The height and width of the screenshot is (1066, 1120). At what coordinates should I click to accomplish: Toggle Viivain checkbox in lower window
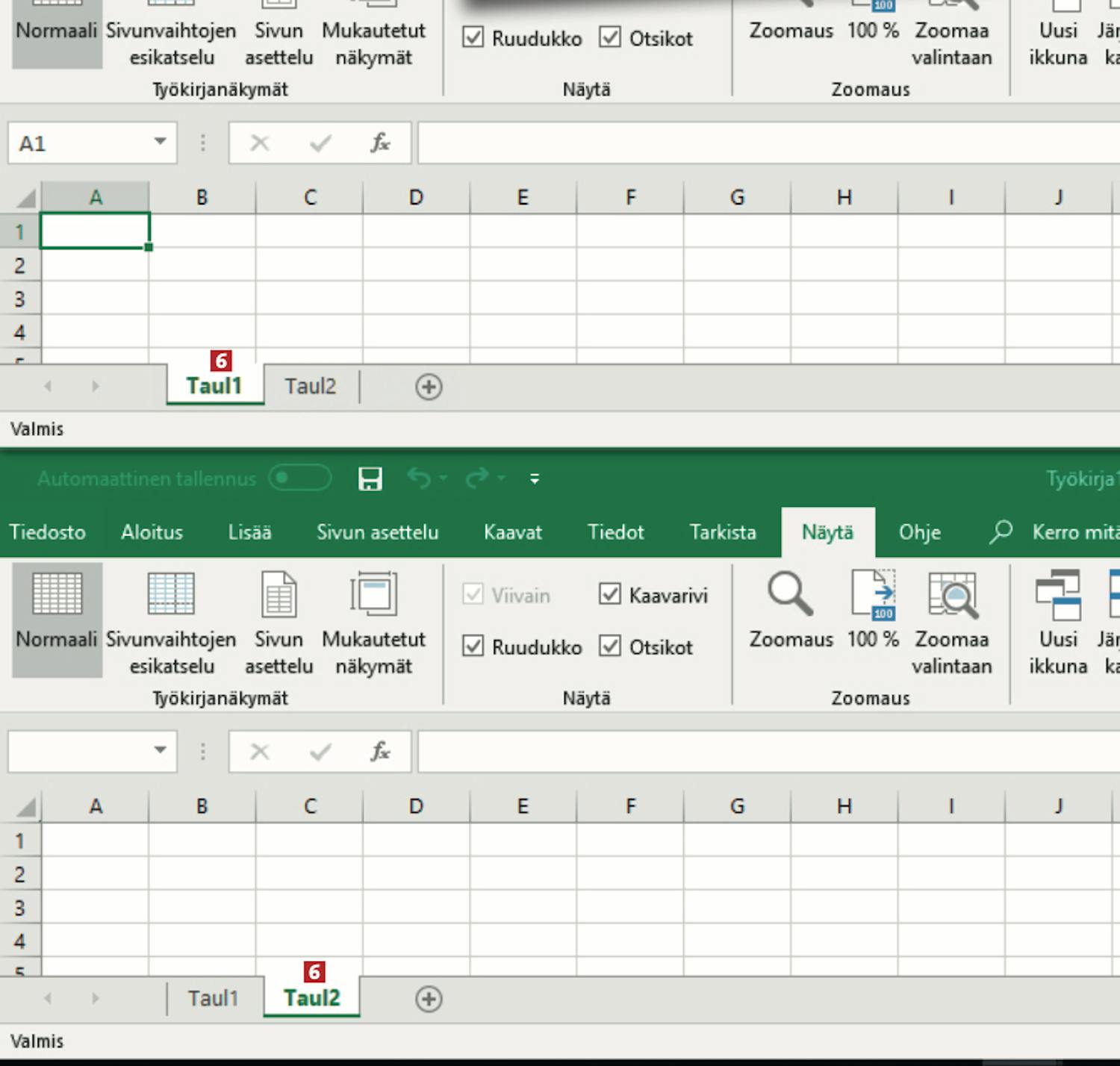coord(473,594)
